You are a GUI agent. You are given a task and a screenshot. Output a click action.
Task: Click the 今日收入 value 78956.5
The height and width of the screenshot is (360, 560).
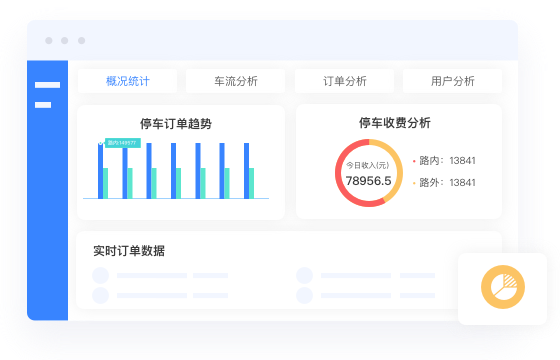(x=369, y=181)
